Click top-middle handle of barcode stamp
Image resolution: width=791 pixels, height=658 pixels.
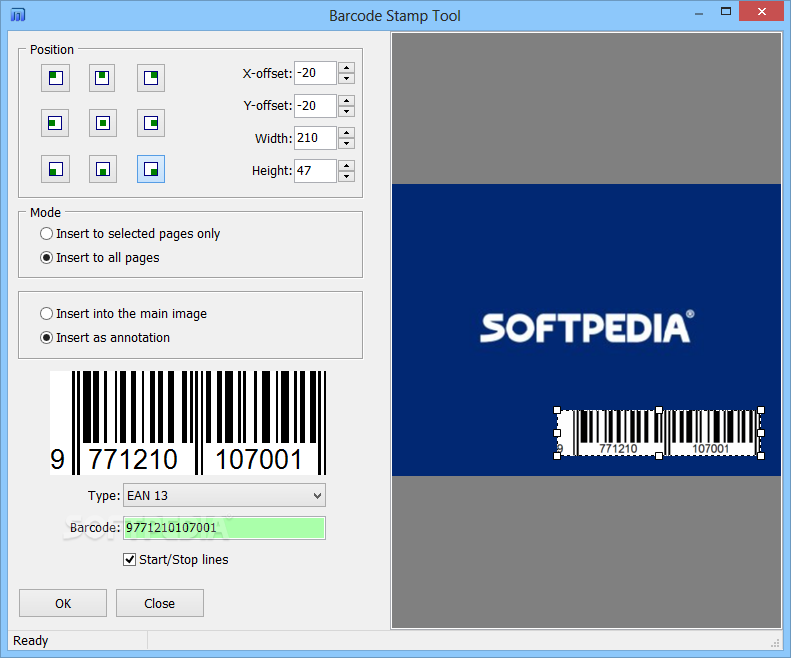659,410
